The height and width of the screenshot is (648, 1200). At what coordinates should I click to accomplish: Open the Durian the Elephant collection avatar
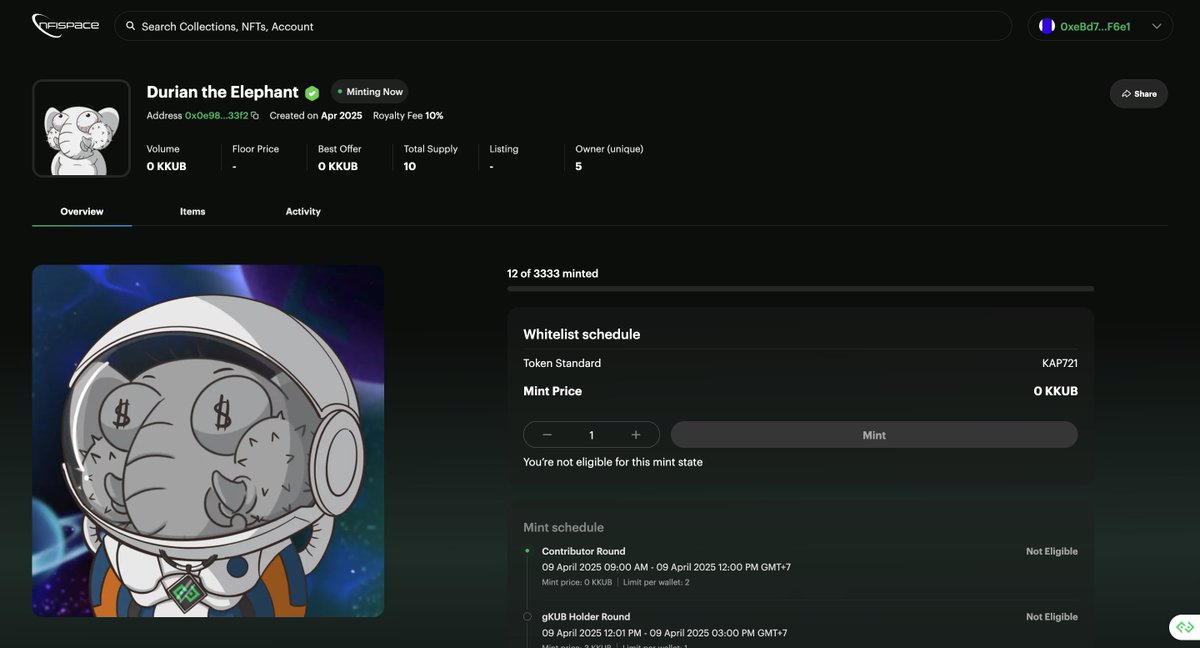(x=81, y=128)
